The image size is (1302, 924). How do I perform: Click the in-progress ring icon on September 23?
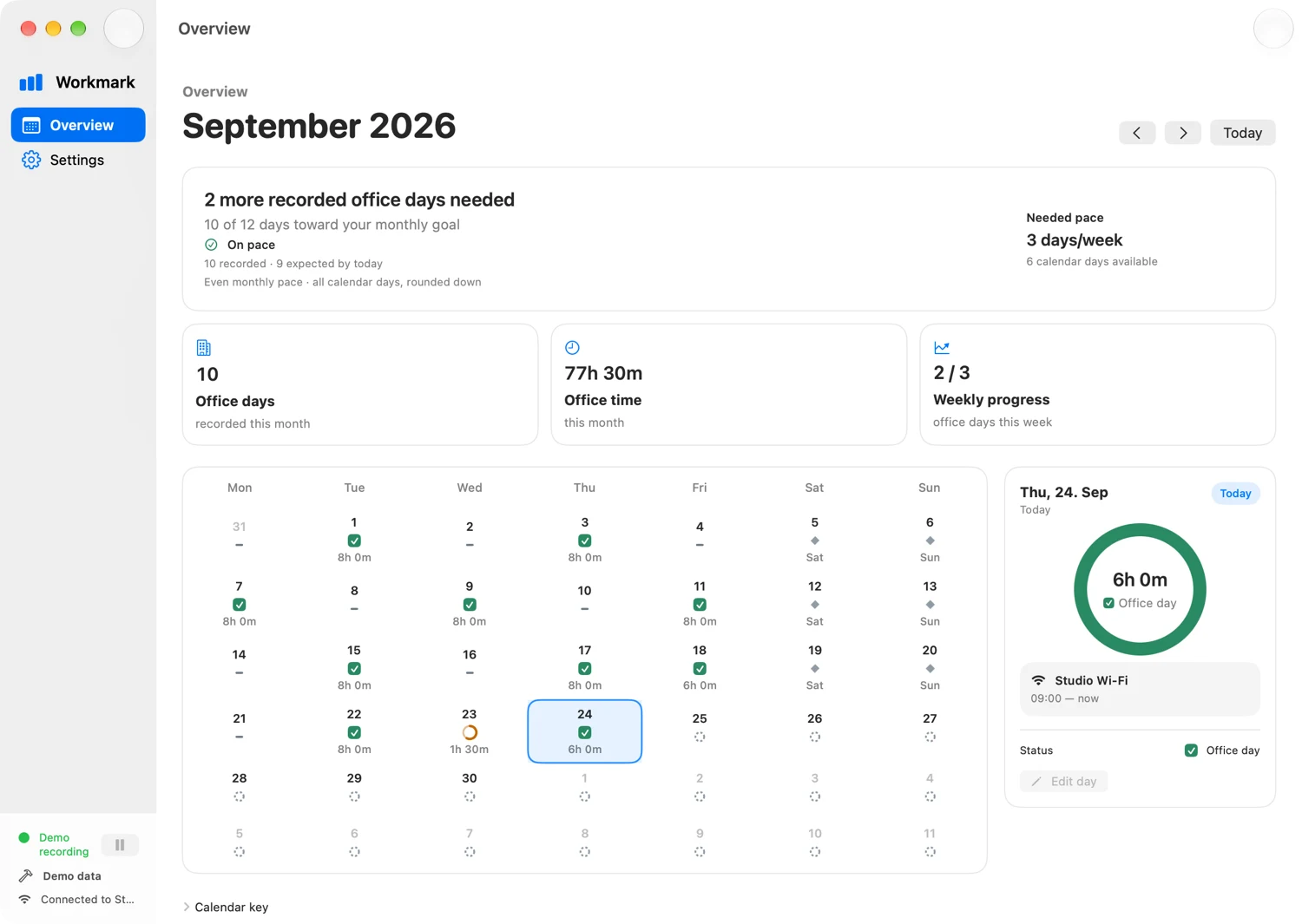pos(470,732)
